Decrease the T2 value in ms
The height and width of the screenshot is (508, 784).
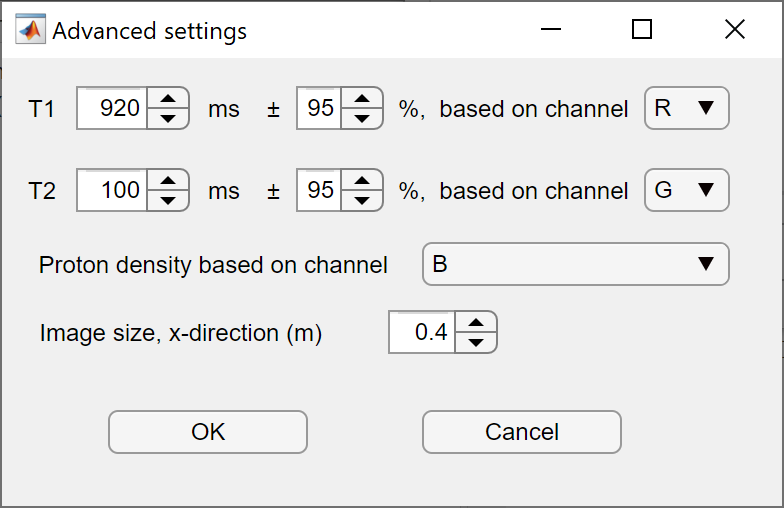coord(168,200)
